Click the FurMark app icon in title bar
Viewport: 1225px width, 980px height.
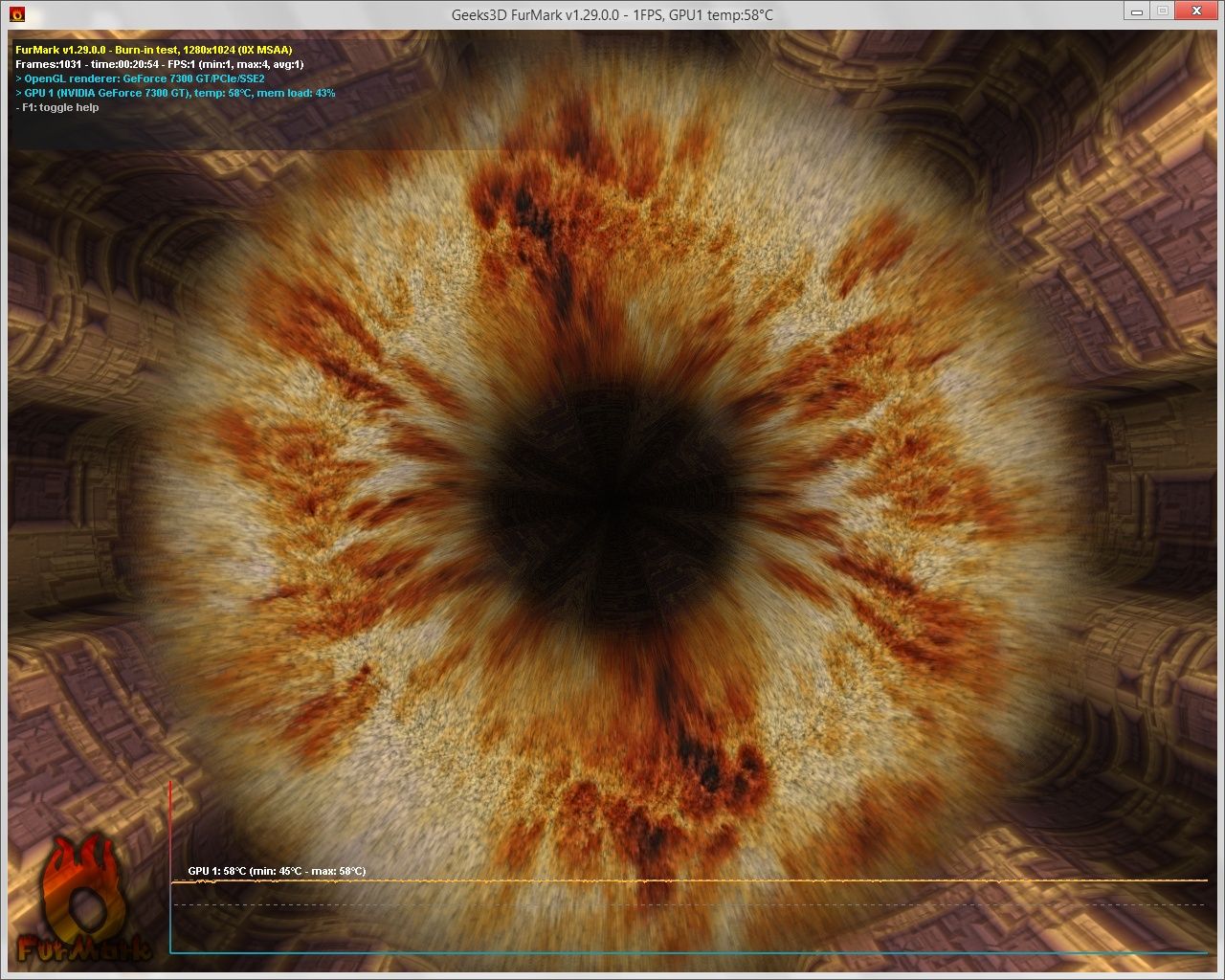point(16,14)
